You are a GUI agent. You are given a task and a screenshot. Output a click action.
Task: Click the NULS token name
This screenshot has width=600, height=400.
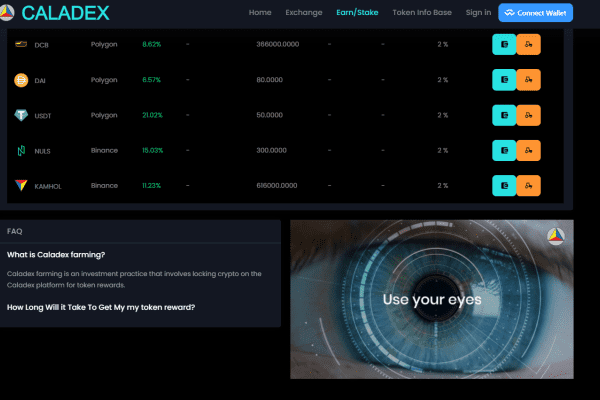click(42, 151)
